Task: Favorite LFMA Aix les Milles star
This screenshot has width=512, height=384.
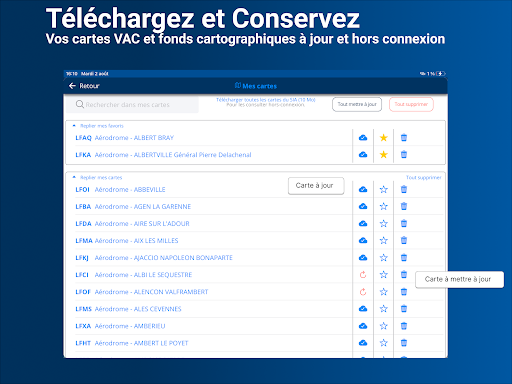Action: point(384,241)
